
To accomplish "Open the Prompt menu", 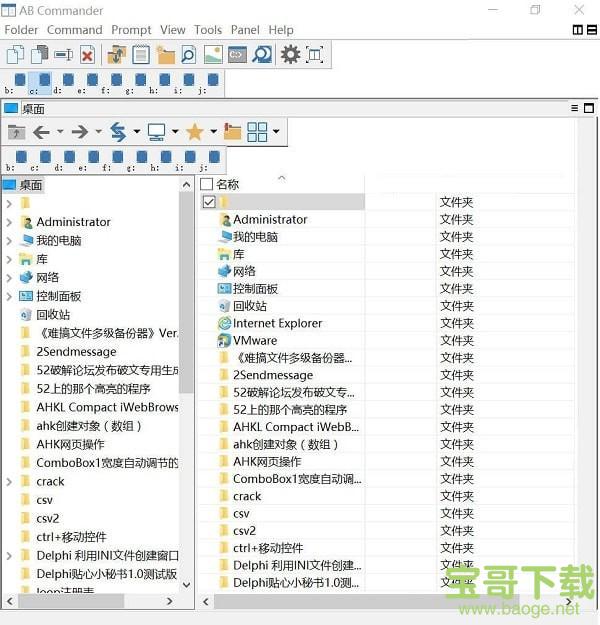I will point(131,30).
